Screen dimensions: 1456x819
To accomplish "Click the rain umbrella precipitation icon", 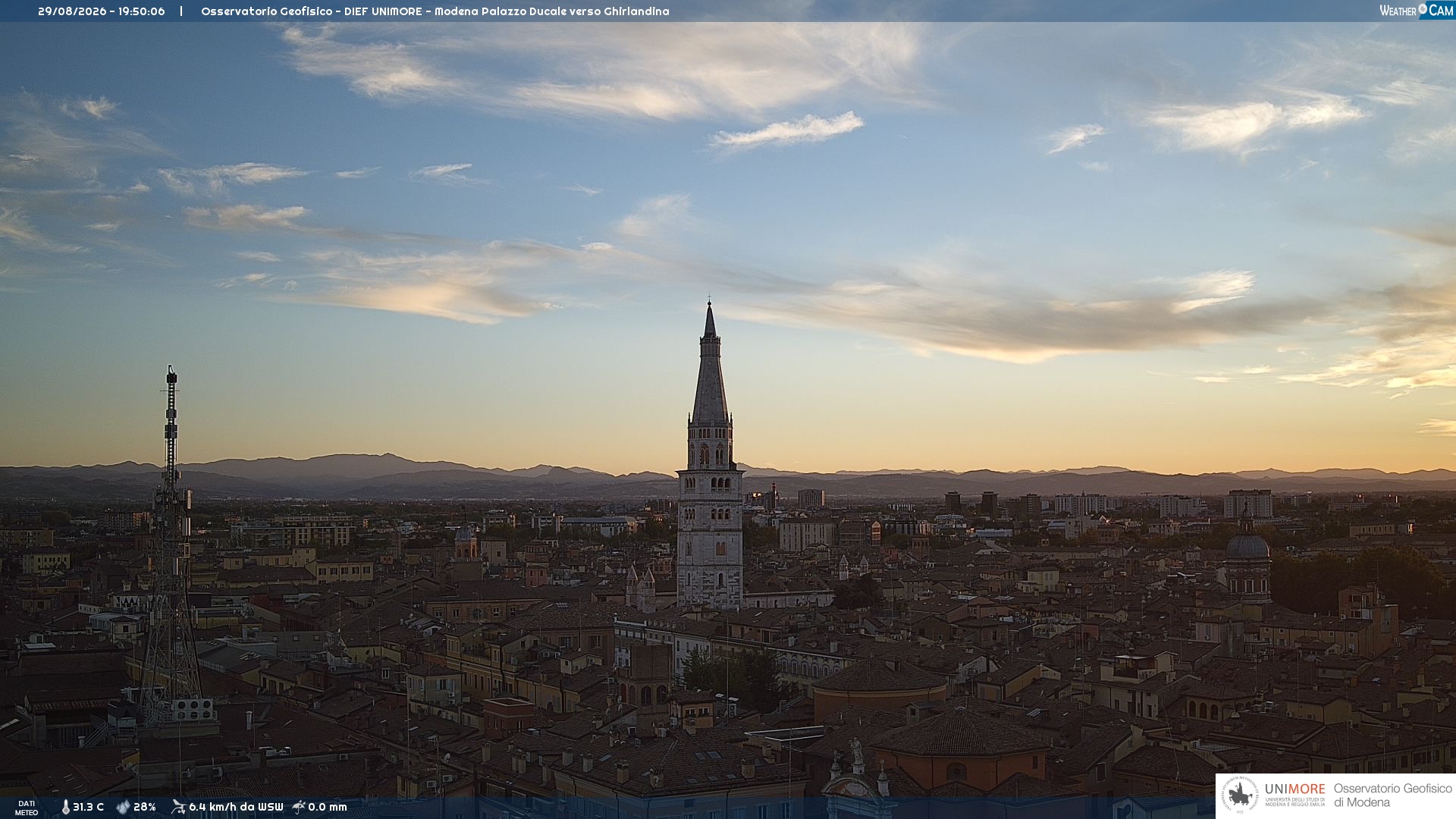I will coord(299,807).
